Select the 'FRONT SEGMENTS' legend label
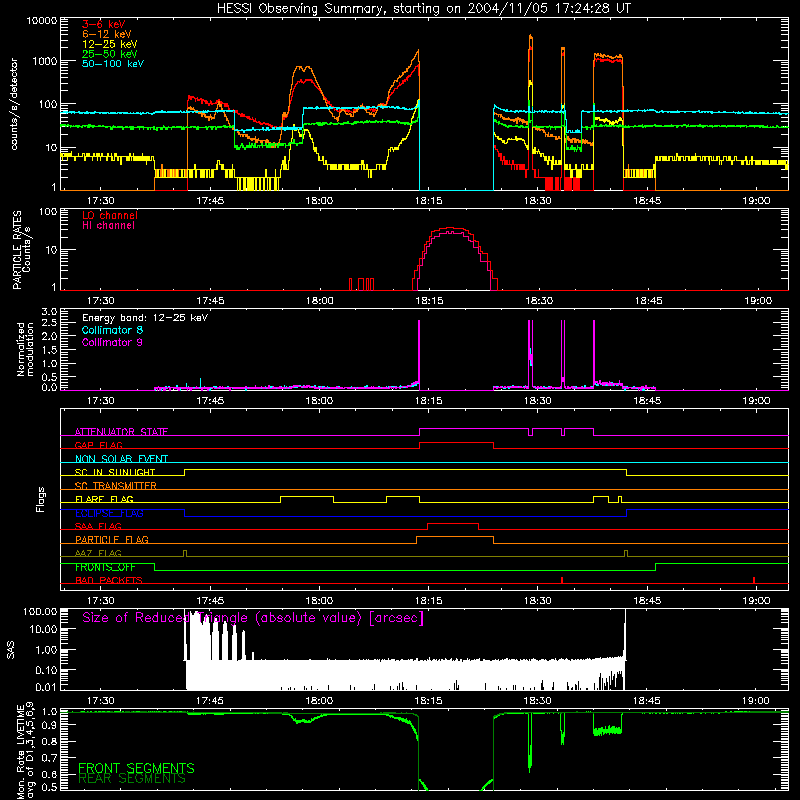Image resolution: width=800 pixels, height=800 pixels. pos(136,768)
